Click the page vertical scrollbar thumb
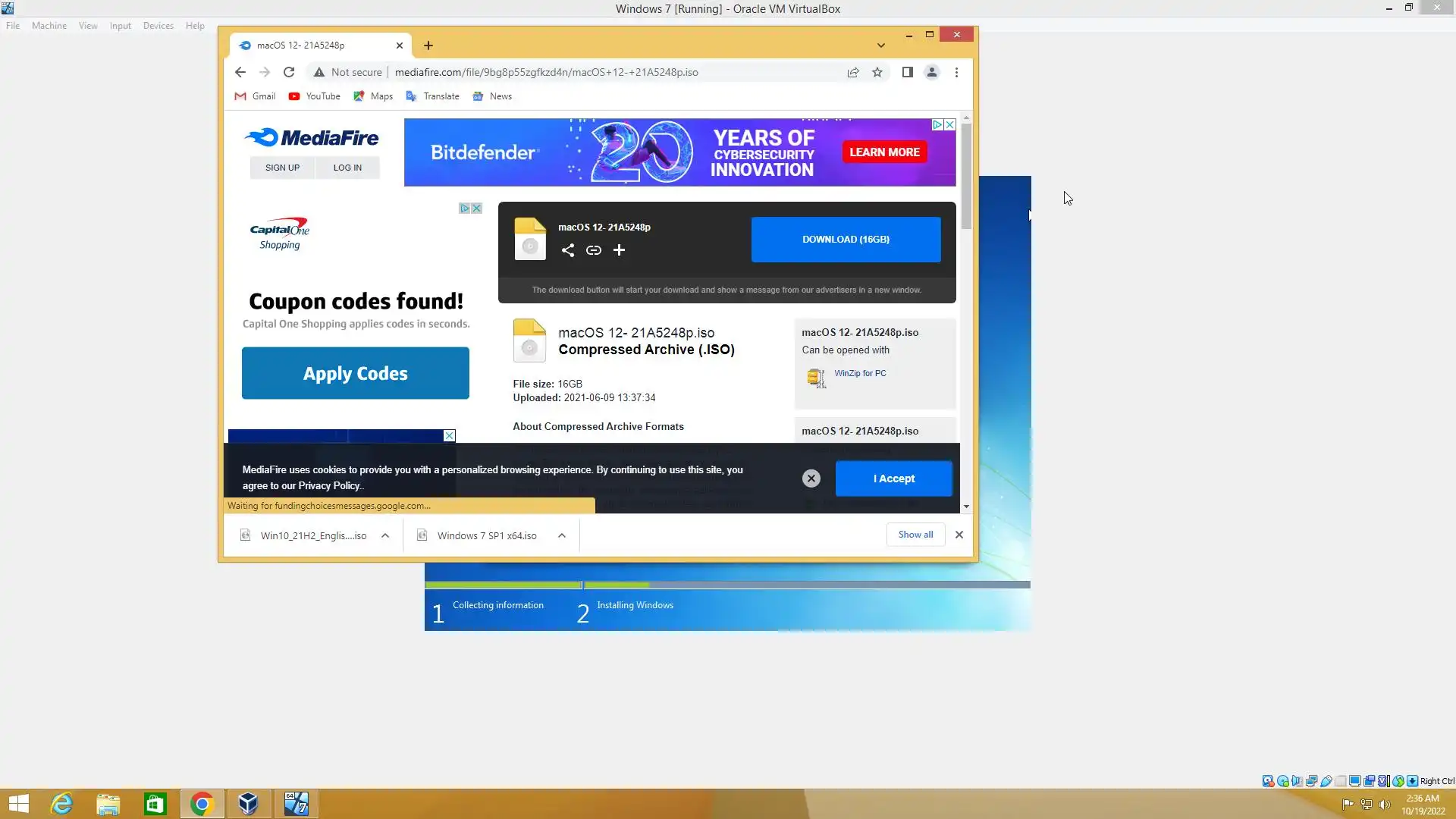 click(x=965, y=174)
